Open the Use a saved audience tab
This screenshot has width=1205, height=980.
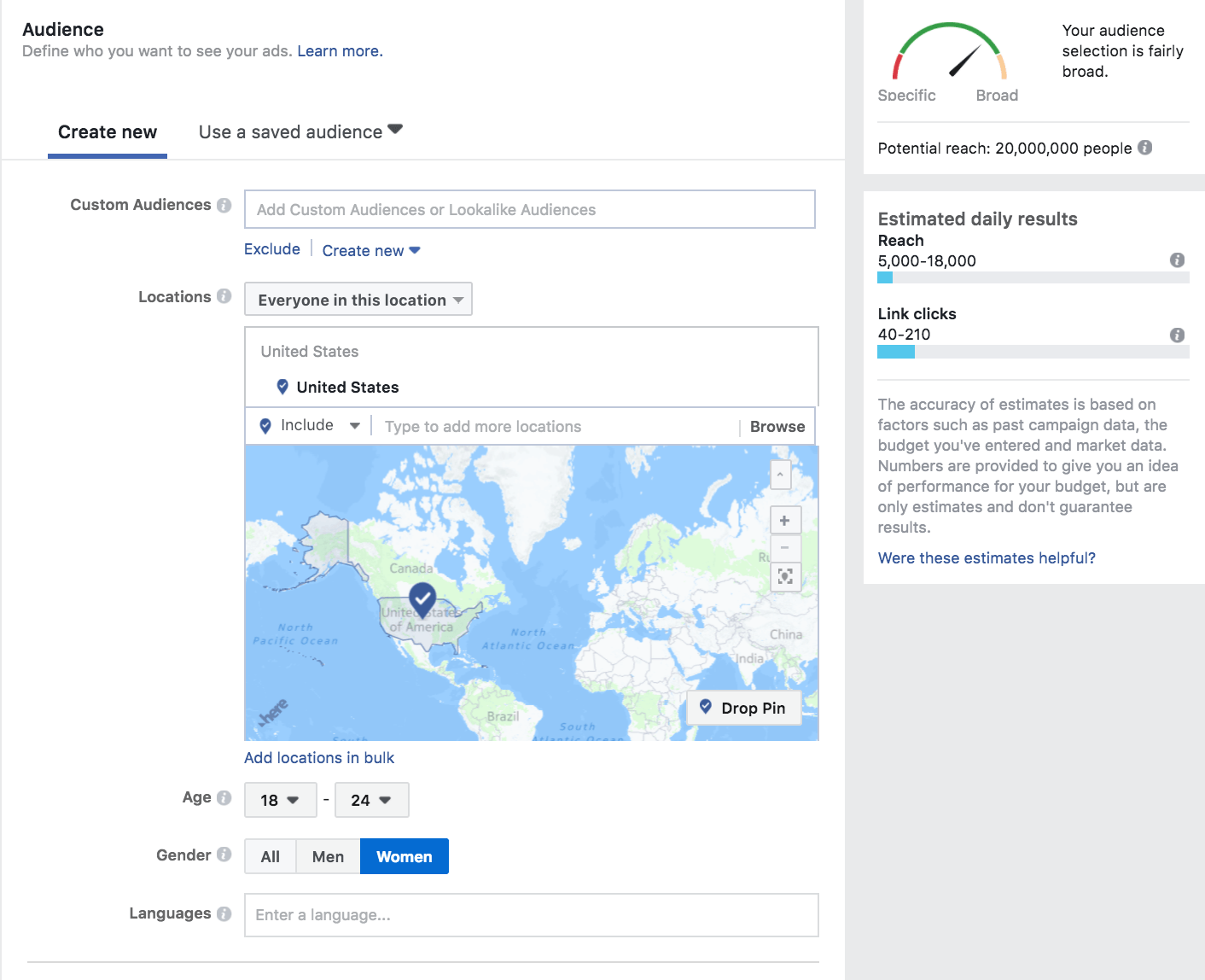point(300,132)
